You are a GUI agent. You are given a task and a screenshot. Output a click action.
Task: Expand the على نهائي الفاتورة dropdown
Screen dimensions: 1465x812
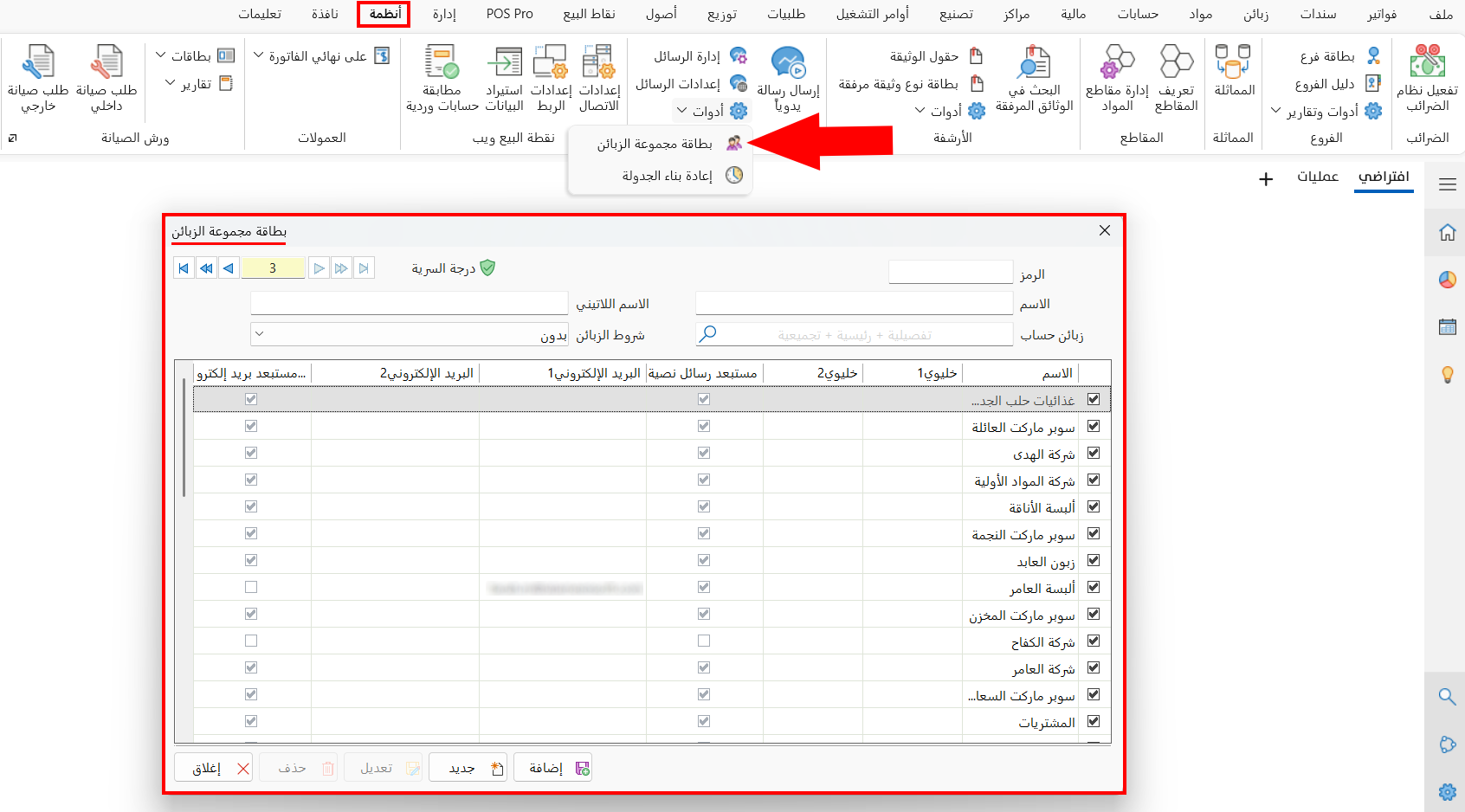click(x=321, y=56)
